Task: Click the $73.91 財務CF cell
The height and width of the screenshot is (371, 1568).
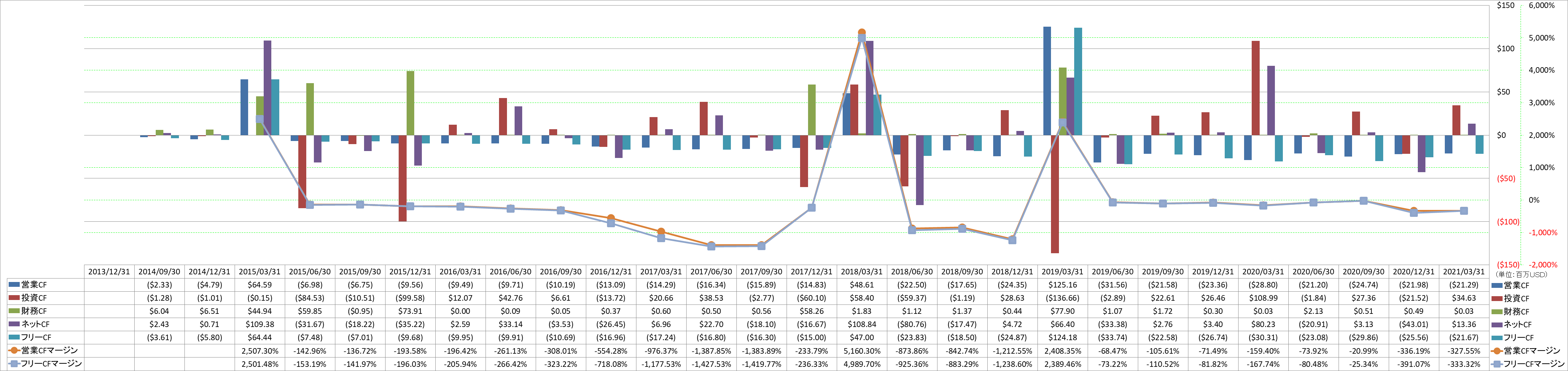Action: pyautogui.click(x=410, y=311)
